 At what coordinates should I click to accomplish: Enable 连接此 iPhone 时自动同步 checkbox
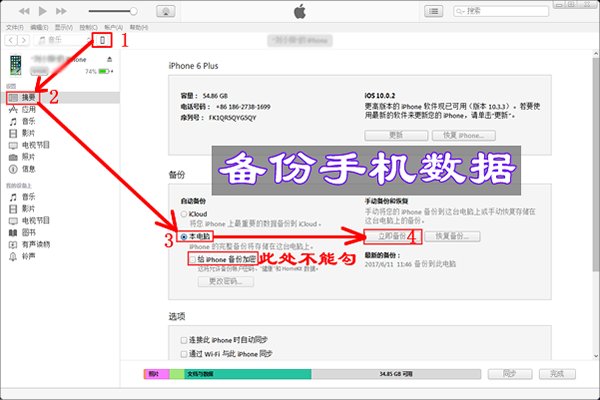184,340
